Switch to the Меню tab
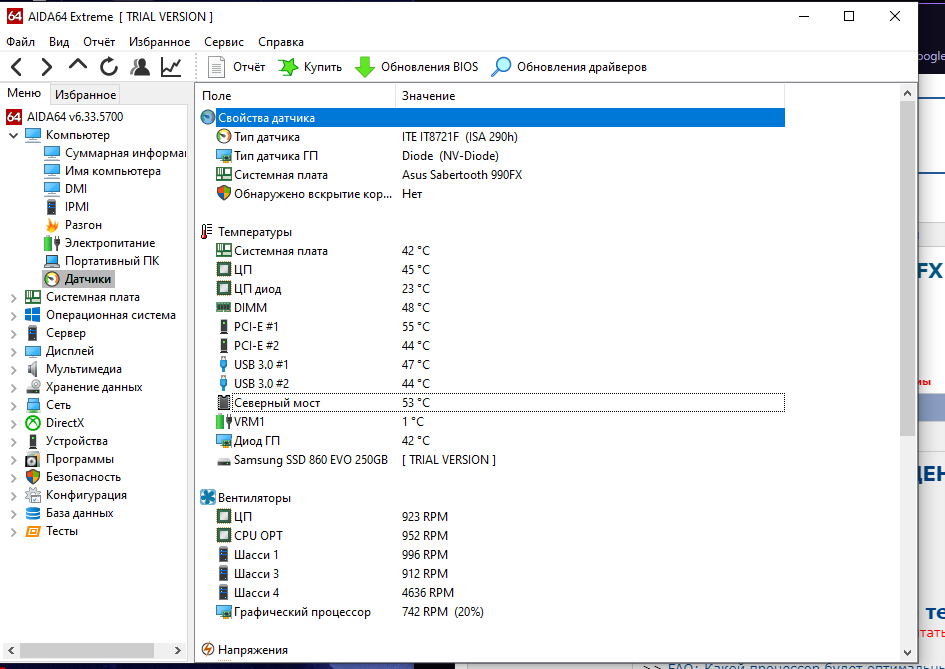 pos(24,93)
